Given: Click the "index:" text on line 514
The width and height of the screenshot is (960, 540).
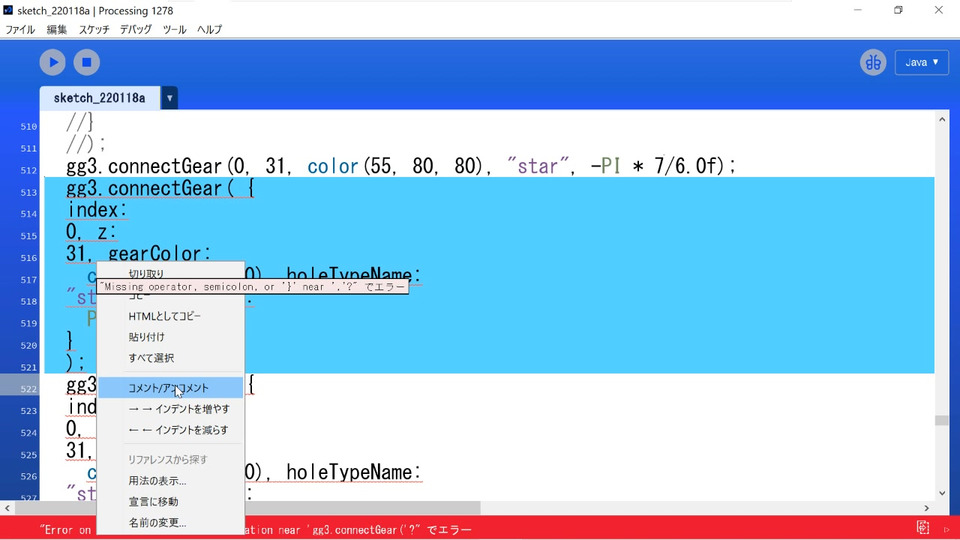Looking at the screenshot, I should coord(97,210).
